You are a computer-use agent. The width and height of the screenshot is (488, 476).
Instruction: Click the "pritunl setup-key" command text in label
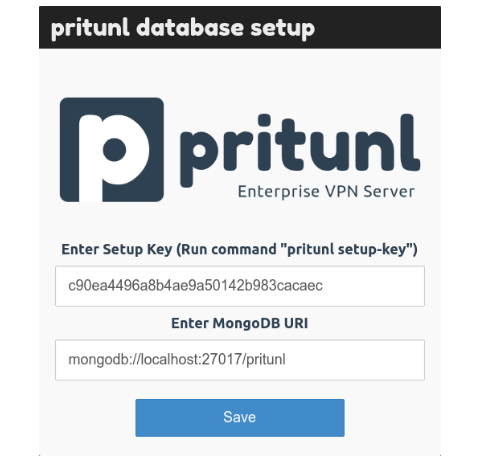[x=348, y=249]
